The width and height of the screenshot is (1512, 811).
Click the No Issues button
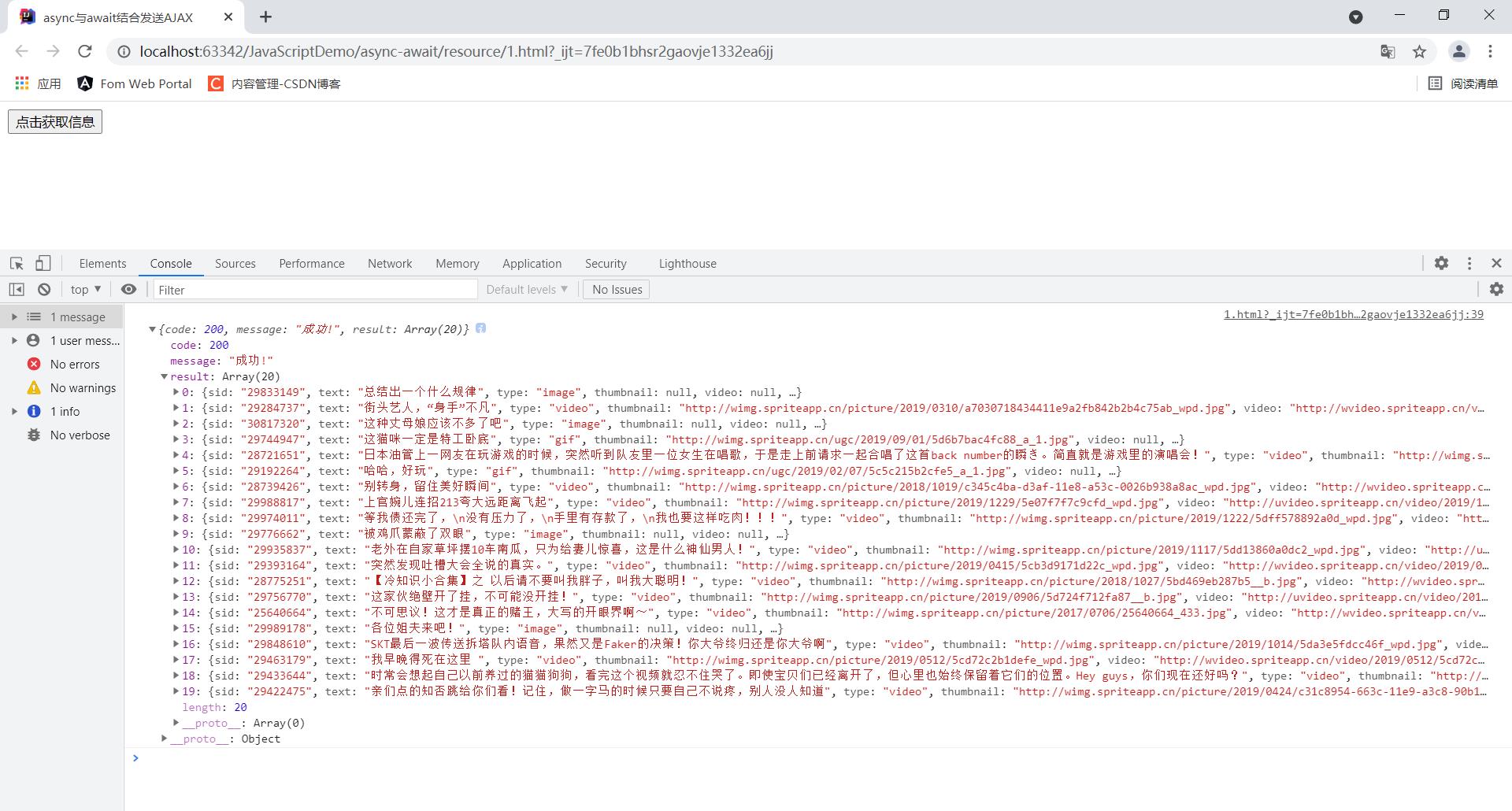click(x=617, y=290)
